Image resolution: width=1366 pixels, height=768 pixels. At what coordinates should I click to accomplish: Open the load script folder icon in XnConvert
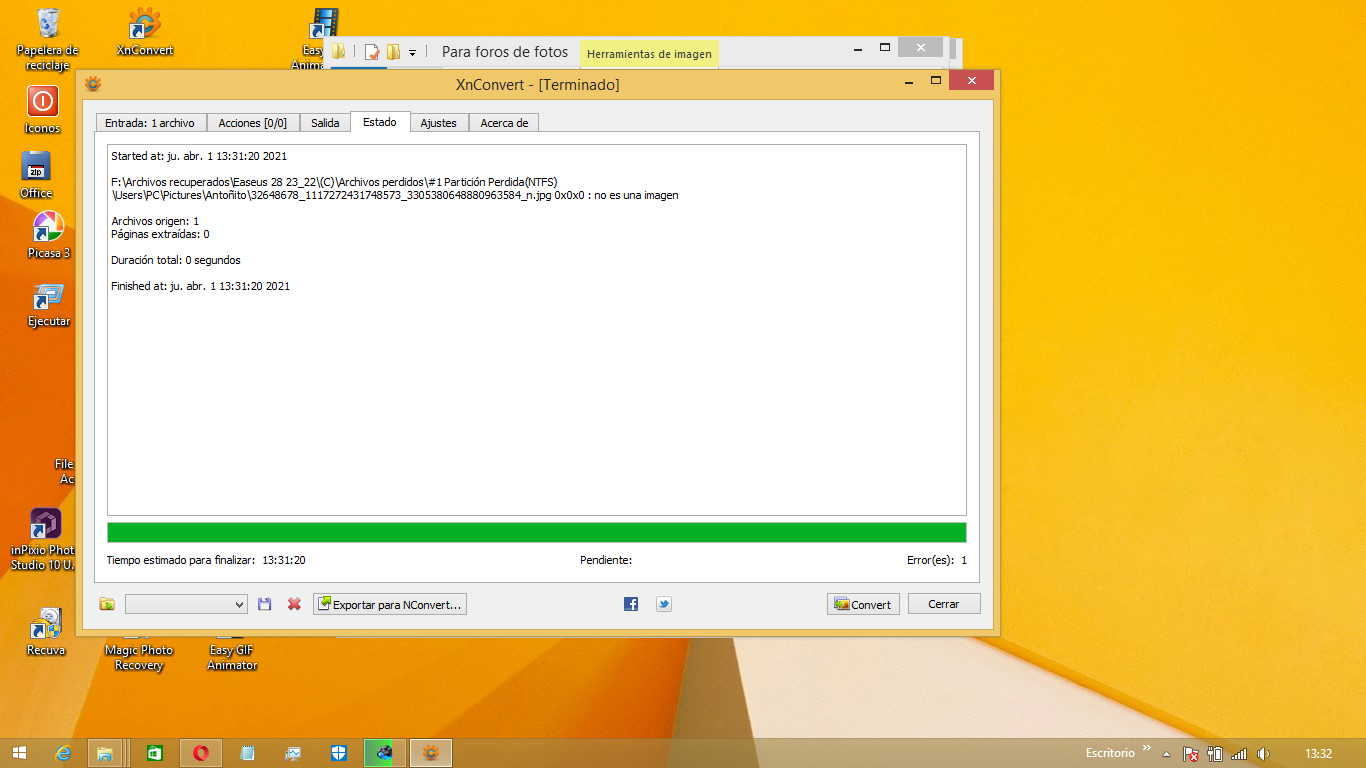coord(107,604)
